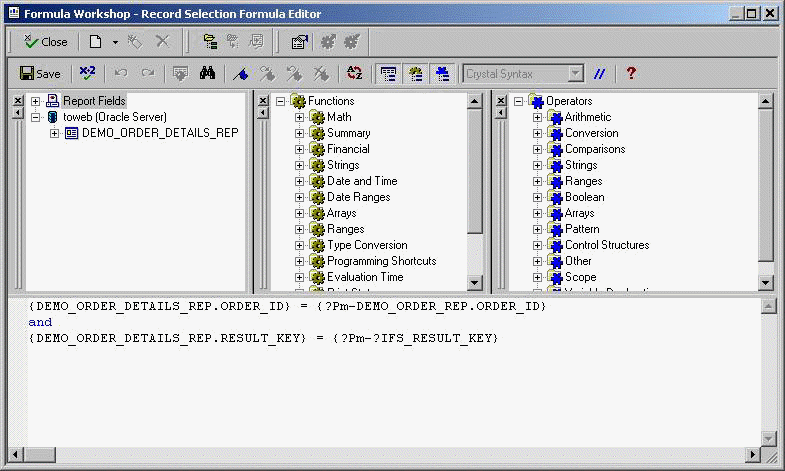The image size is (785, 471).
Task: Click the help question mark icon
Action: pyautogui.click(x=631, y=73)
